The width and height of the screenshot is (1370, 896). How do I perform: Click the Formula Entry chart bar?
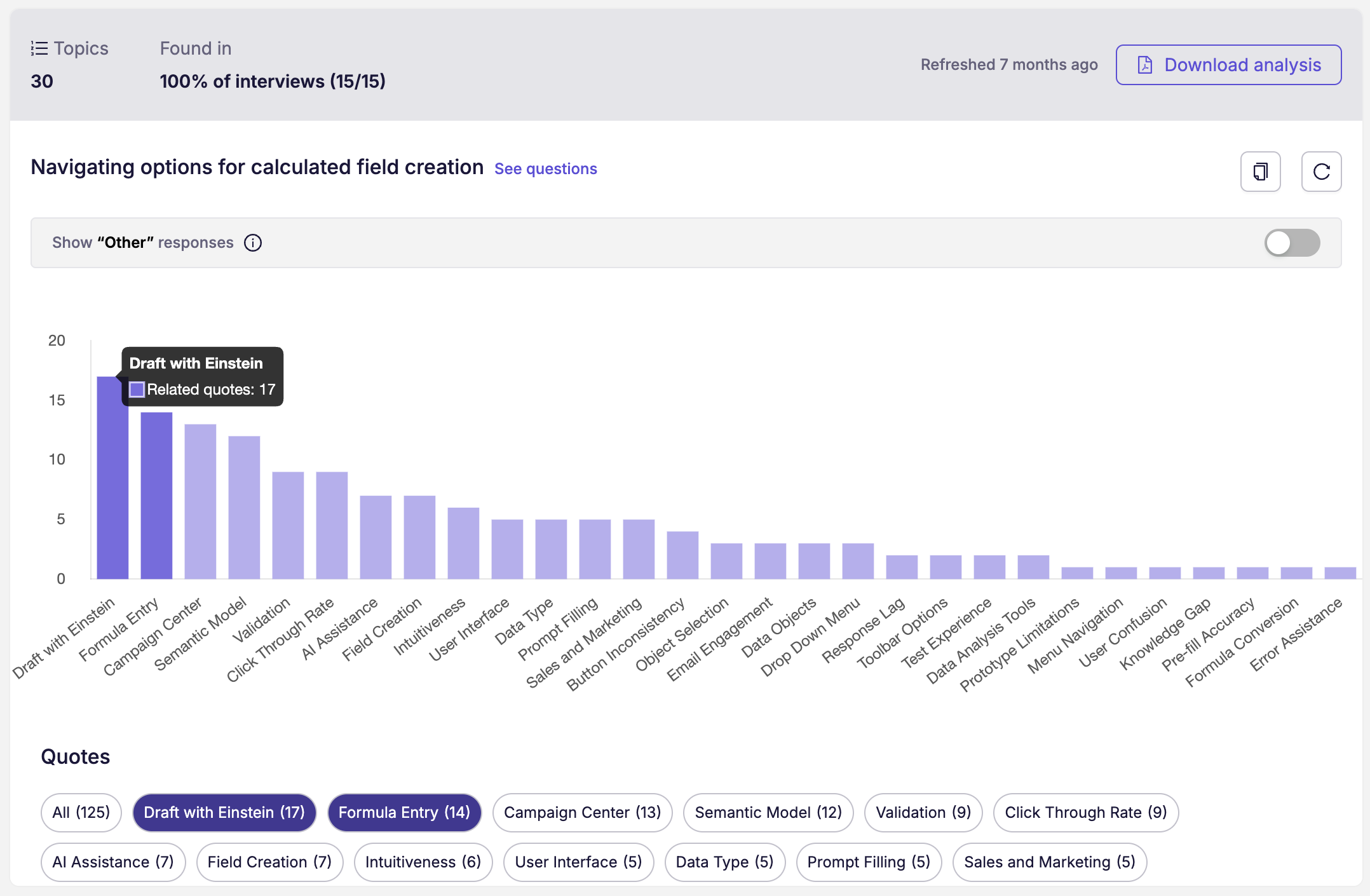point(156,496)
